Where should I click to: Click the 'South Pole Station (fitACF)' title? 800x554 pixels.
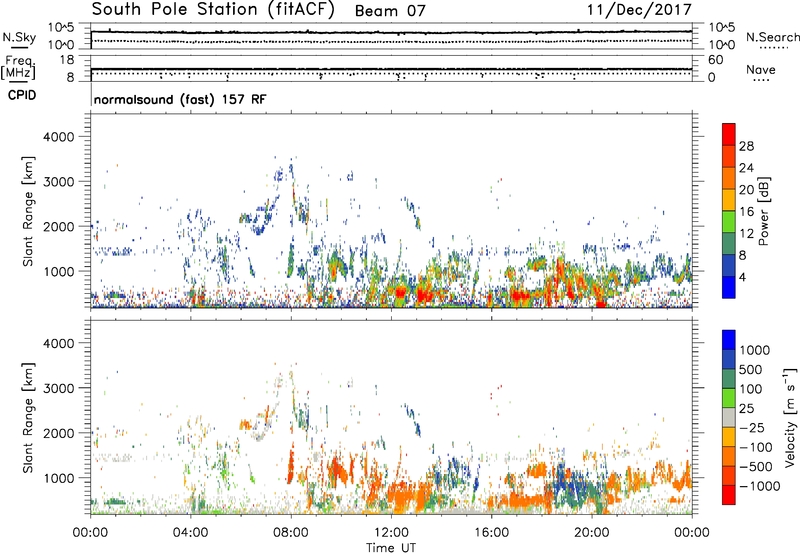point(213,10)
